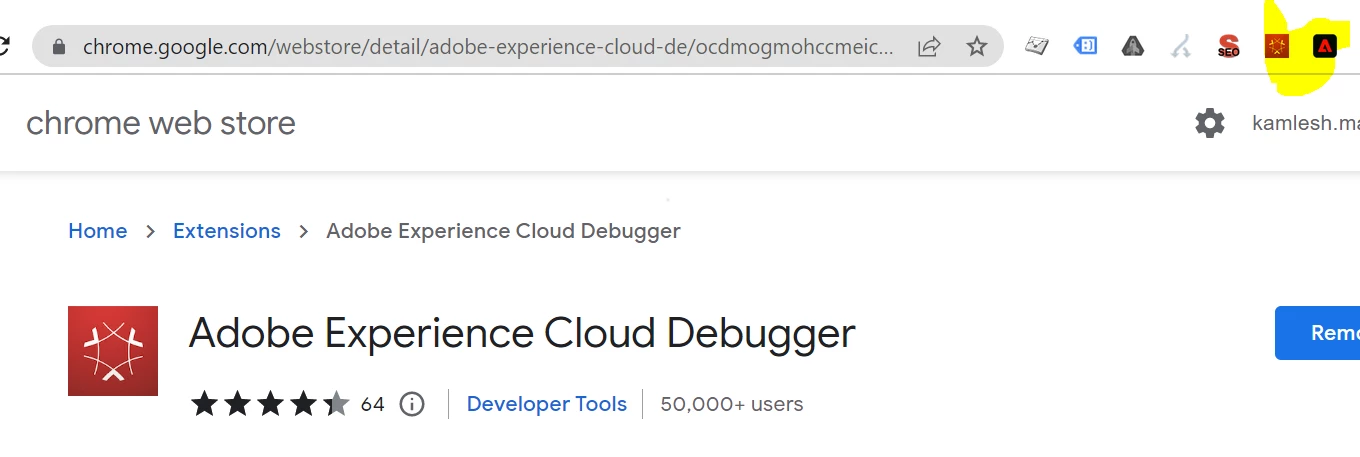Bookmark this page with the star icon
Screen dimensions: 1360x457
pos(977,46)
